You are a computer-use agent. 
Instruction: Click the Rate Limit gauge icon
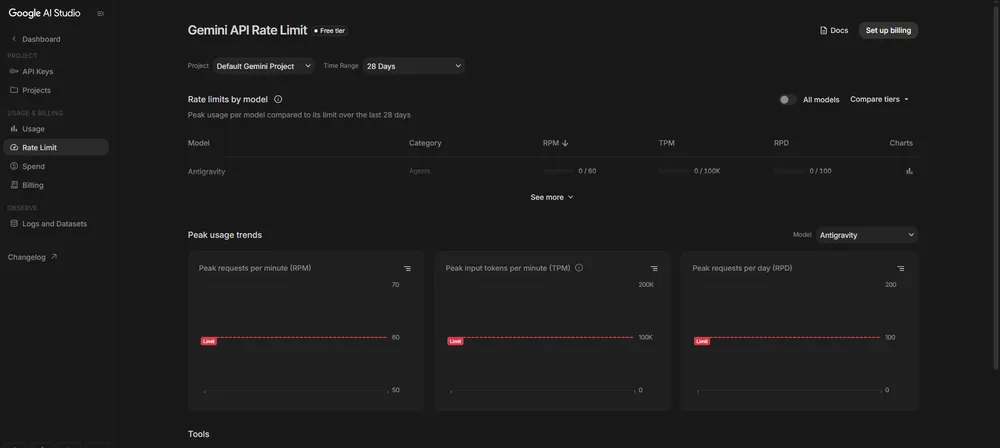pos(14,147)
